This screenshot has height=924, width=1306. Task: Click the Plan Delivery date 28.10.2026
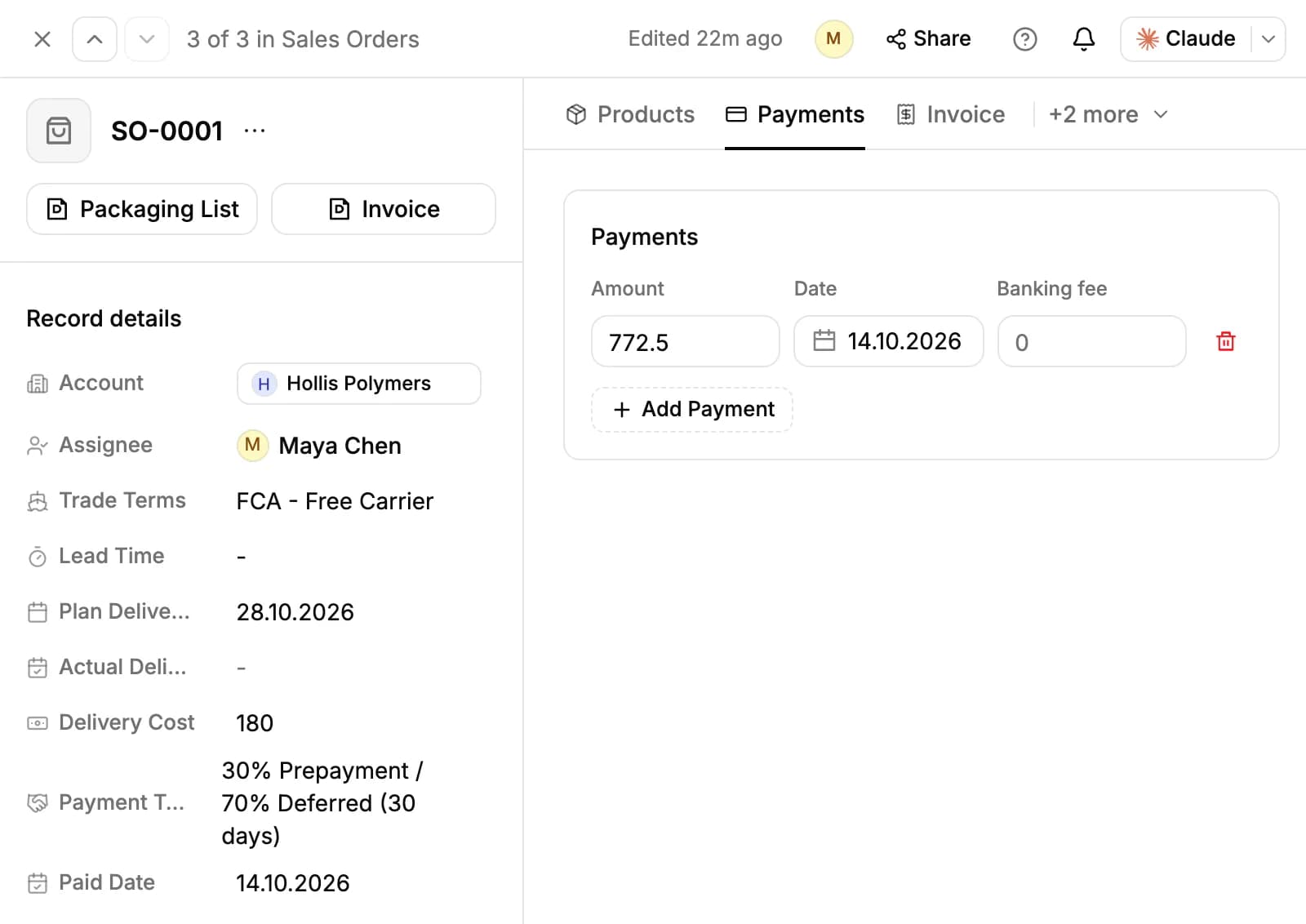(x=295, y=612)
